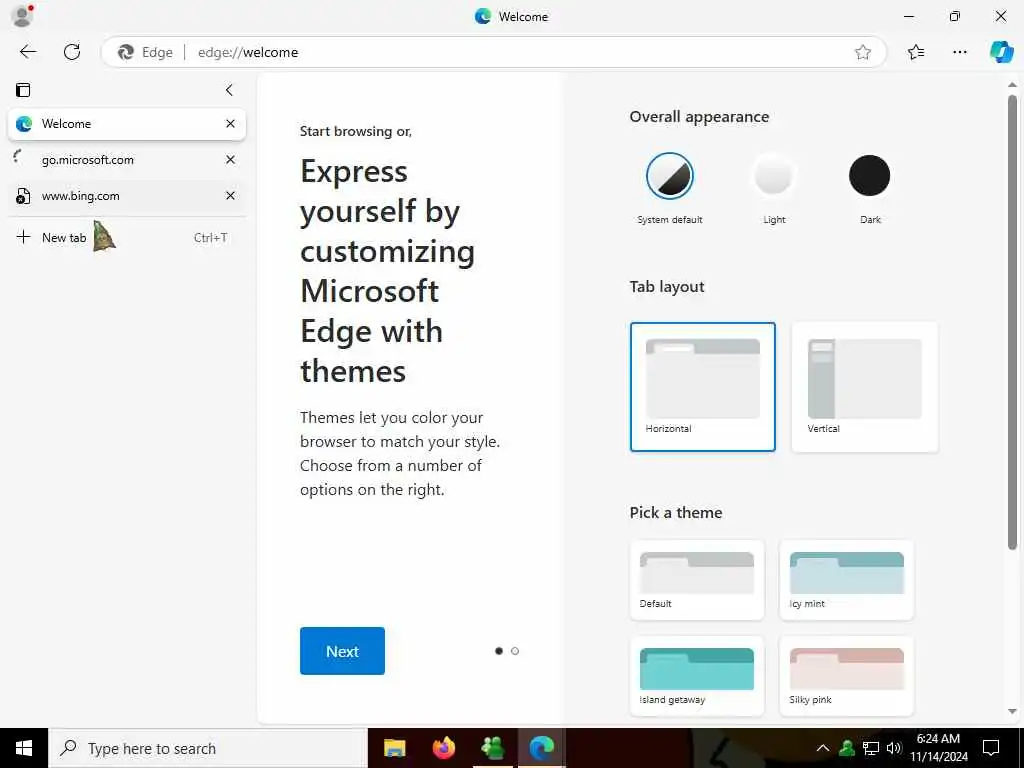Click the Next button

pyautogui.click(x=342, y=651)
